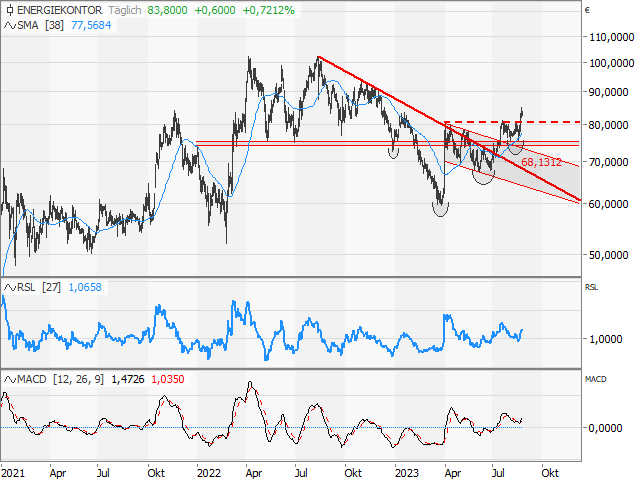Click the candlestick icon beside ENERGIEKONTOR
This screenshot has width=640, height=480.
tap(10, 10)
